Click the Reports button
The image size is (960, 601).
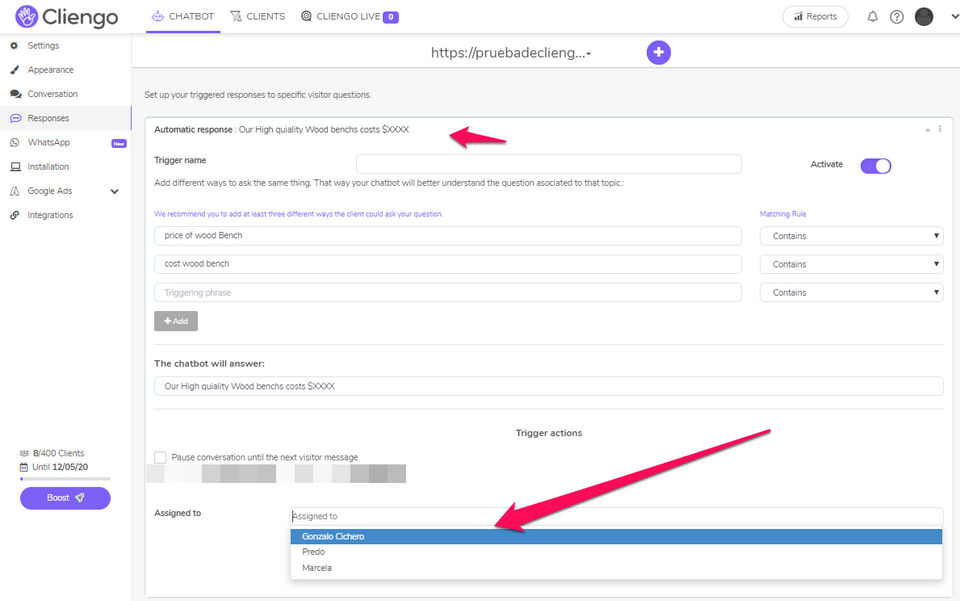[815, 17]
